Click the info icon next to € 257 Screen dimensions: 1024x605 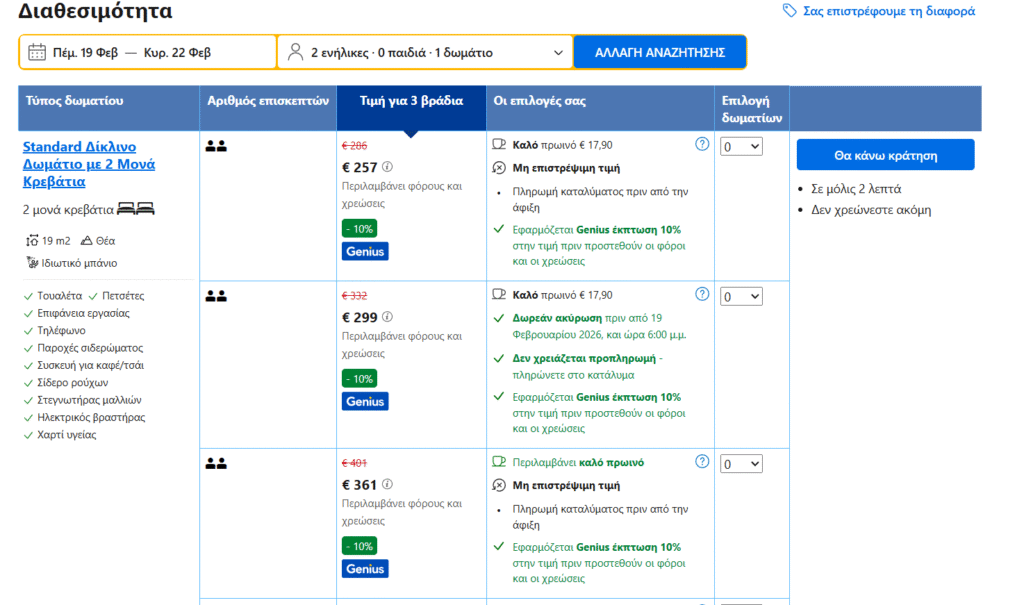[x=388, y=167]
